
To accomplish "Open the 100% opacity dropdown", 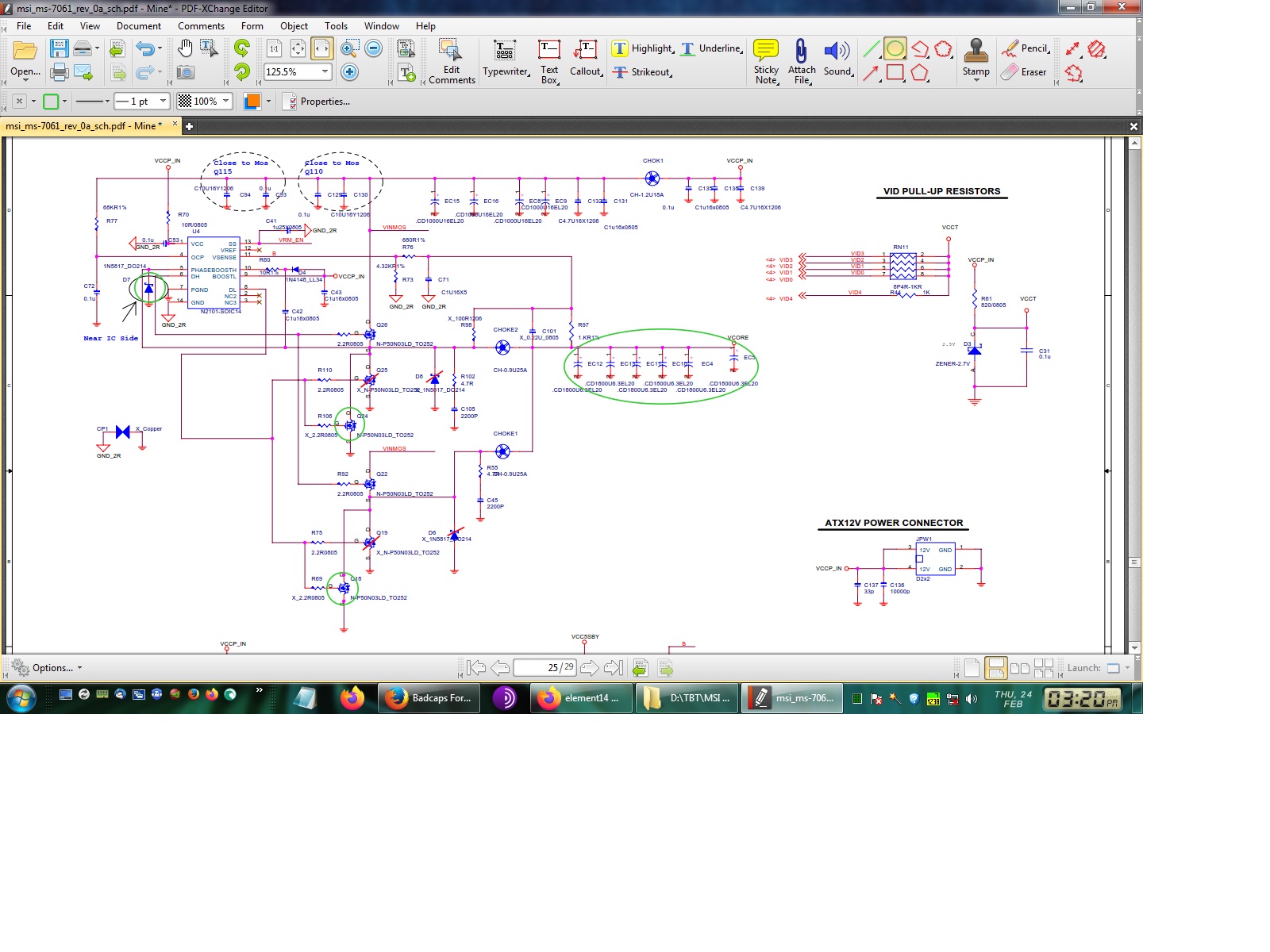I will [226, 102].
